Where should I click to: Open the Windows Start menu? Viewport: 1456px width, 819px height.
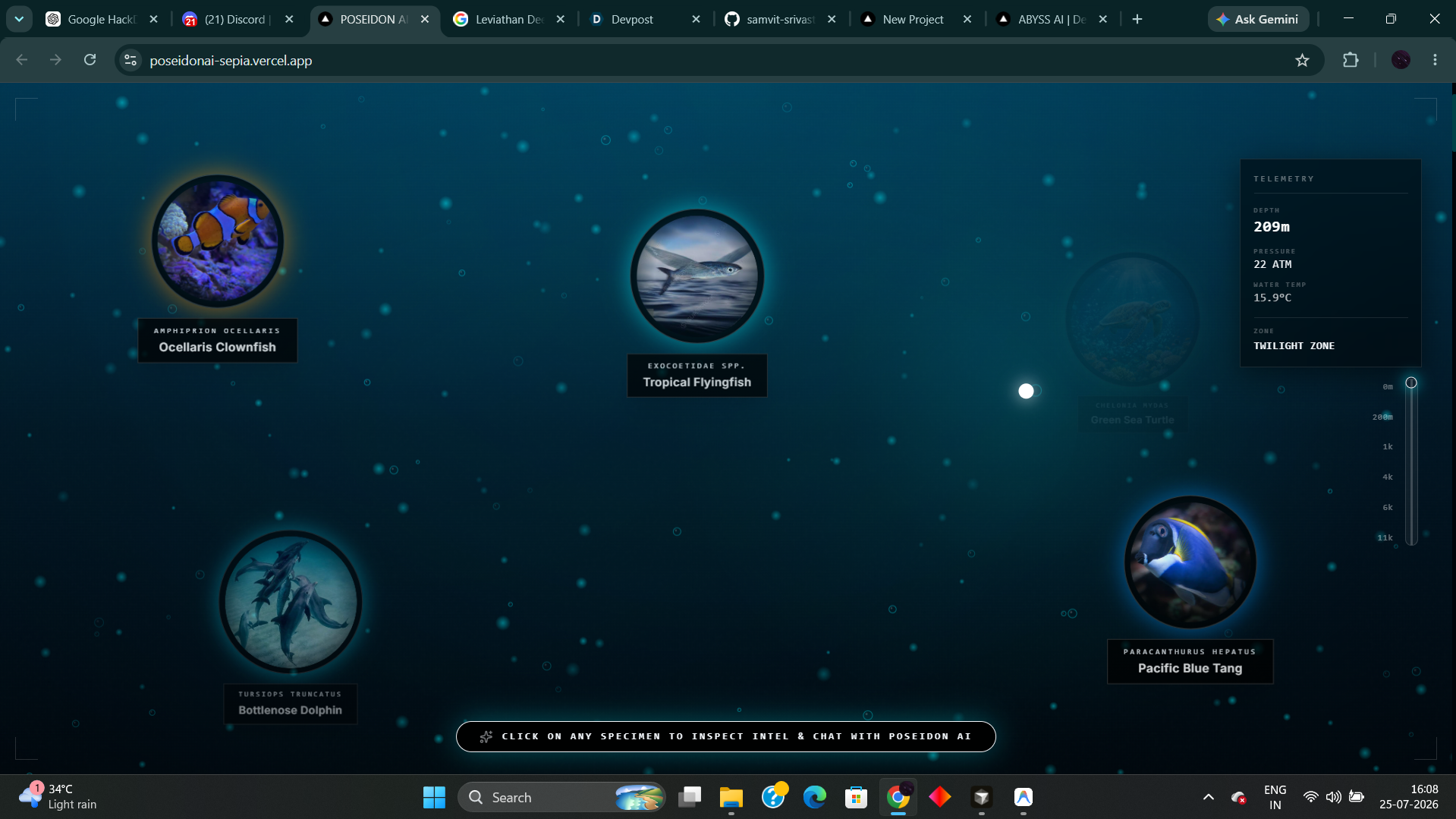434,797
